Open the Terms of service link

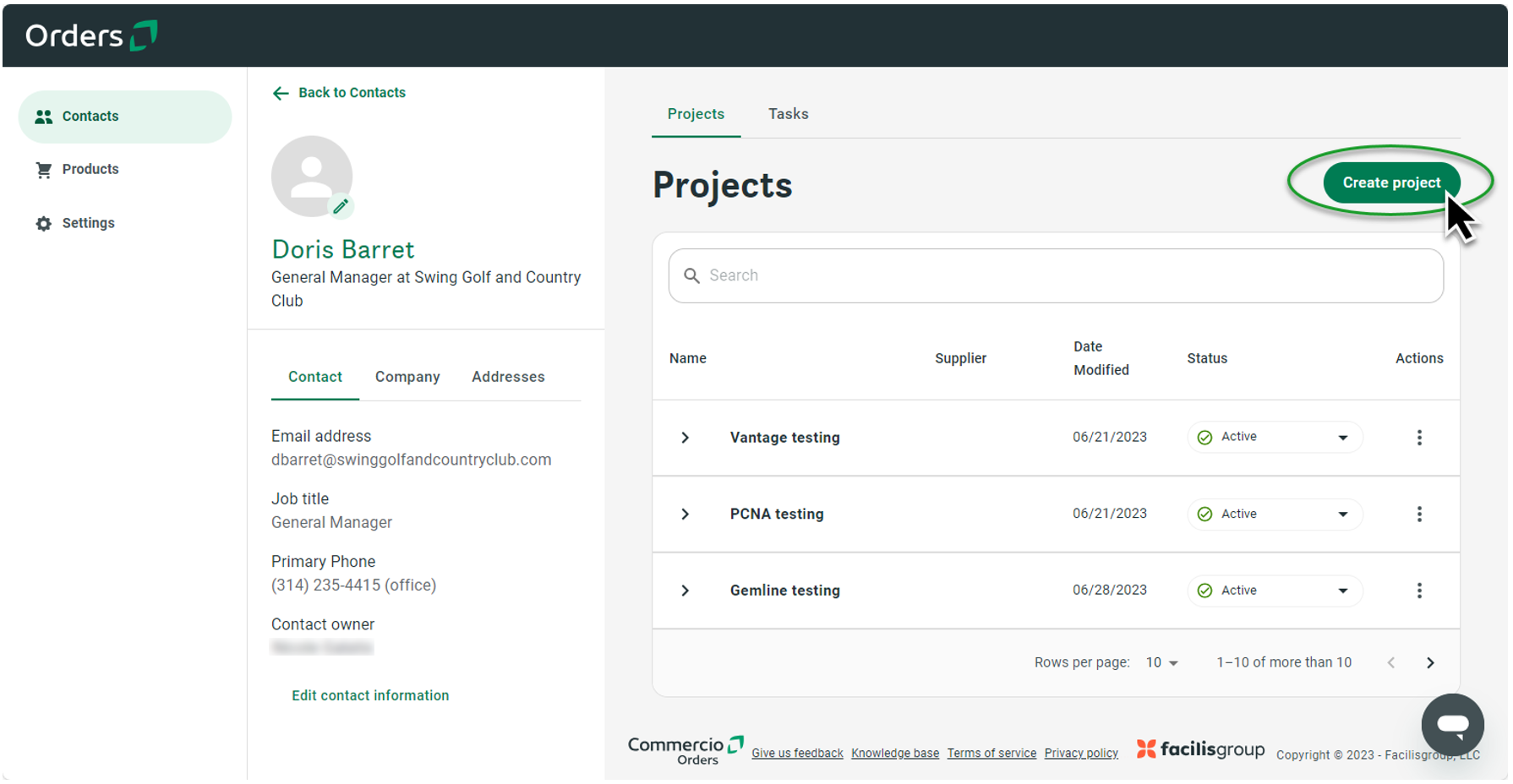991,754
